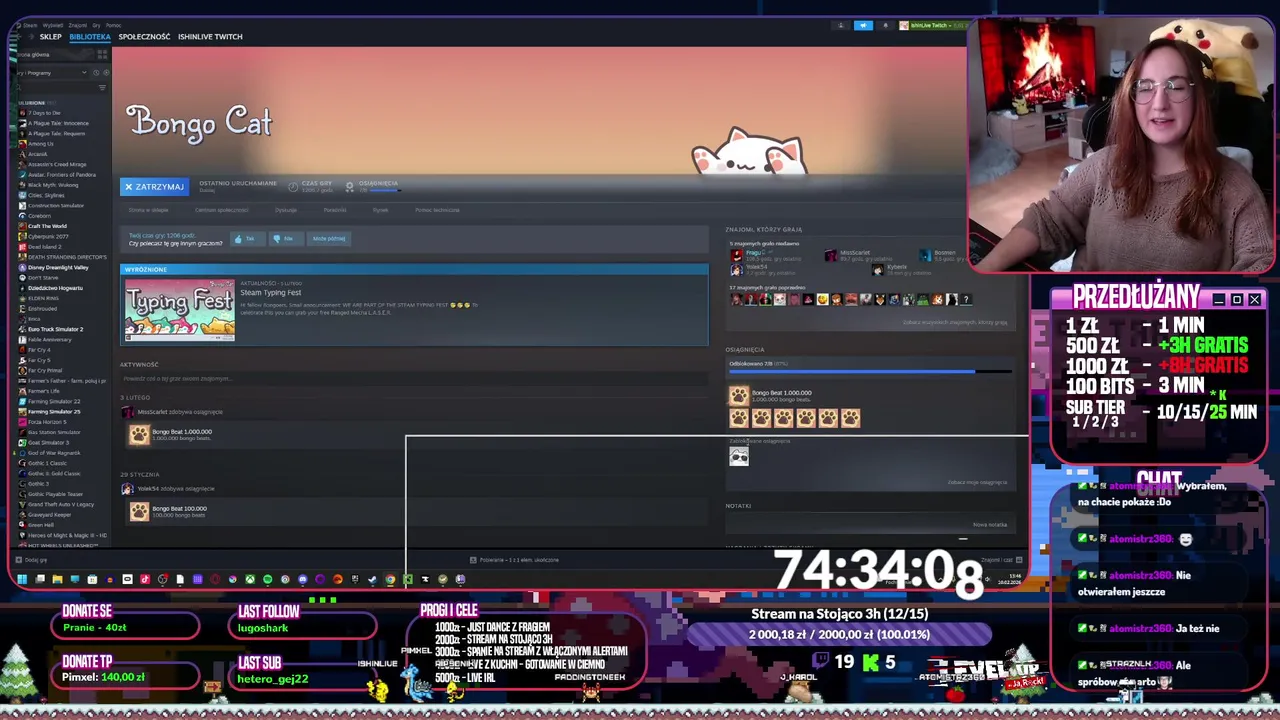Open MissScarlet's avatar in friends who play
The width and height of the screenshot is (1280, 720).
point(831,255)
